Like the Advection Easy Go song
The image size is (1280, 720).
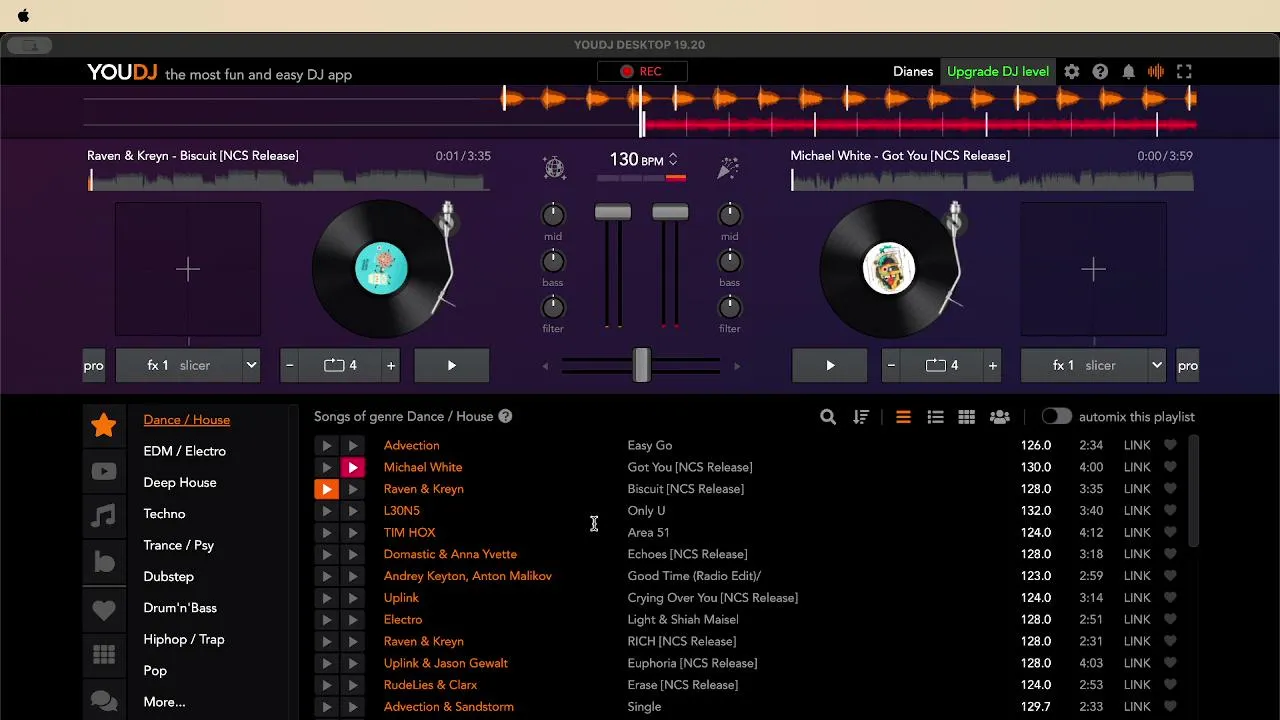point(1170,445)
